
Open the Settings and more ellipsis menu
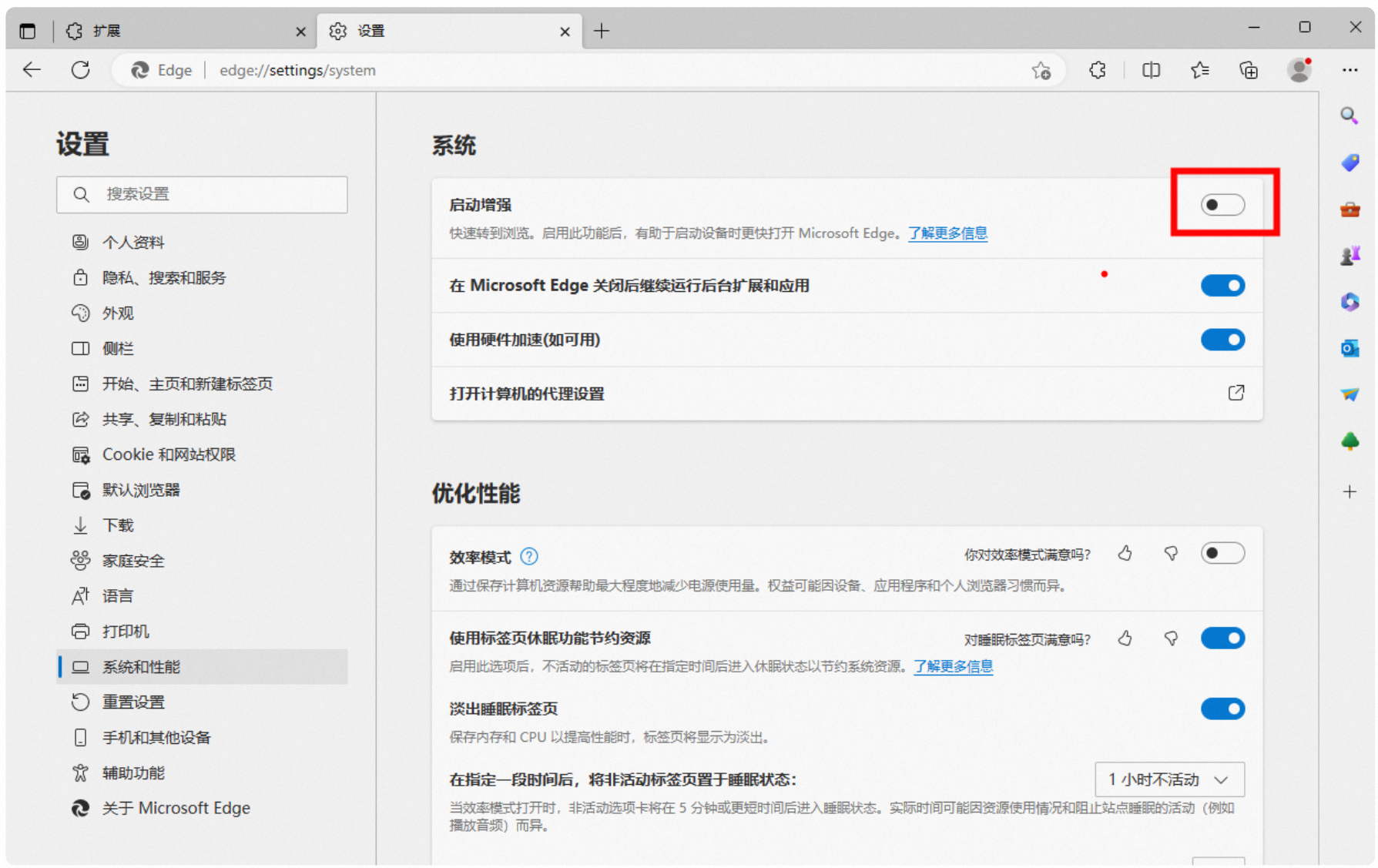tap(1350, 70)
